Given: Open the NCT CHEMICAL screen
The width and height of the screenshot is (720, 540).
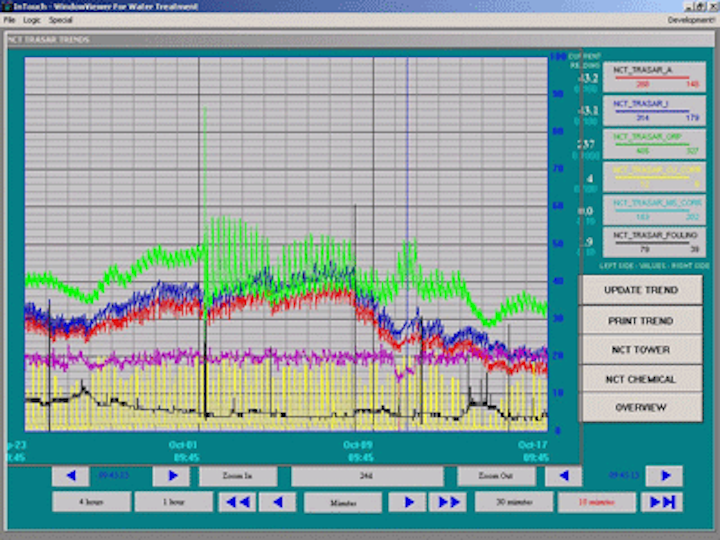Looking at the screenshot, I should click(x=641, y=379).
